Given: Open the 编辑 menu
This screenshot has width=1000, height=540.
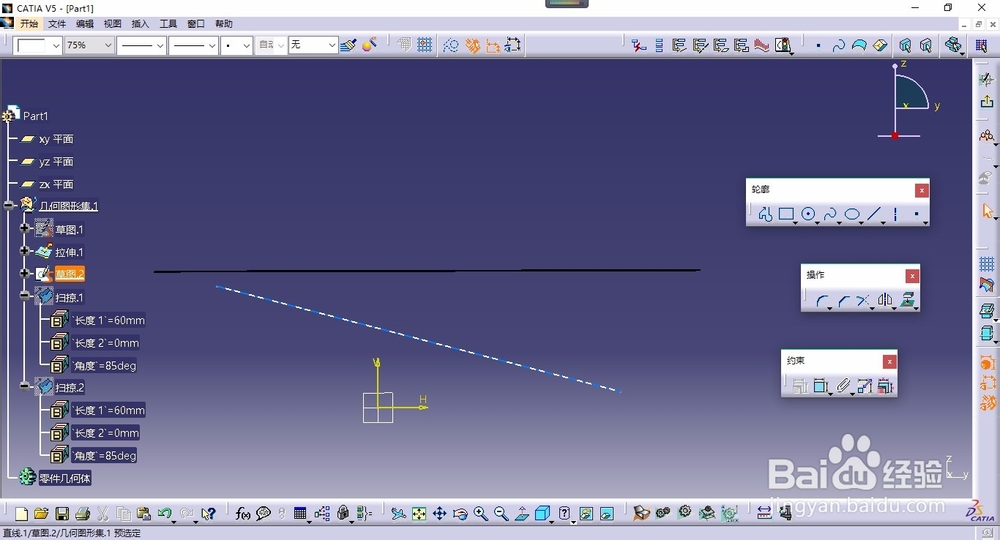Looking at the screenshot, I should (x=85, y=24).
